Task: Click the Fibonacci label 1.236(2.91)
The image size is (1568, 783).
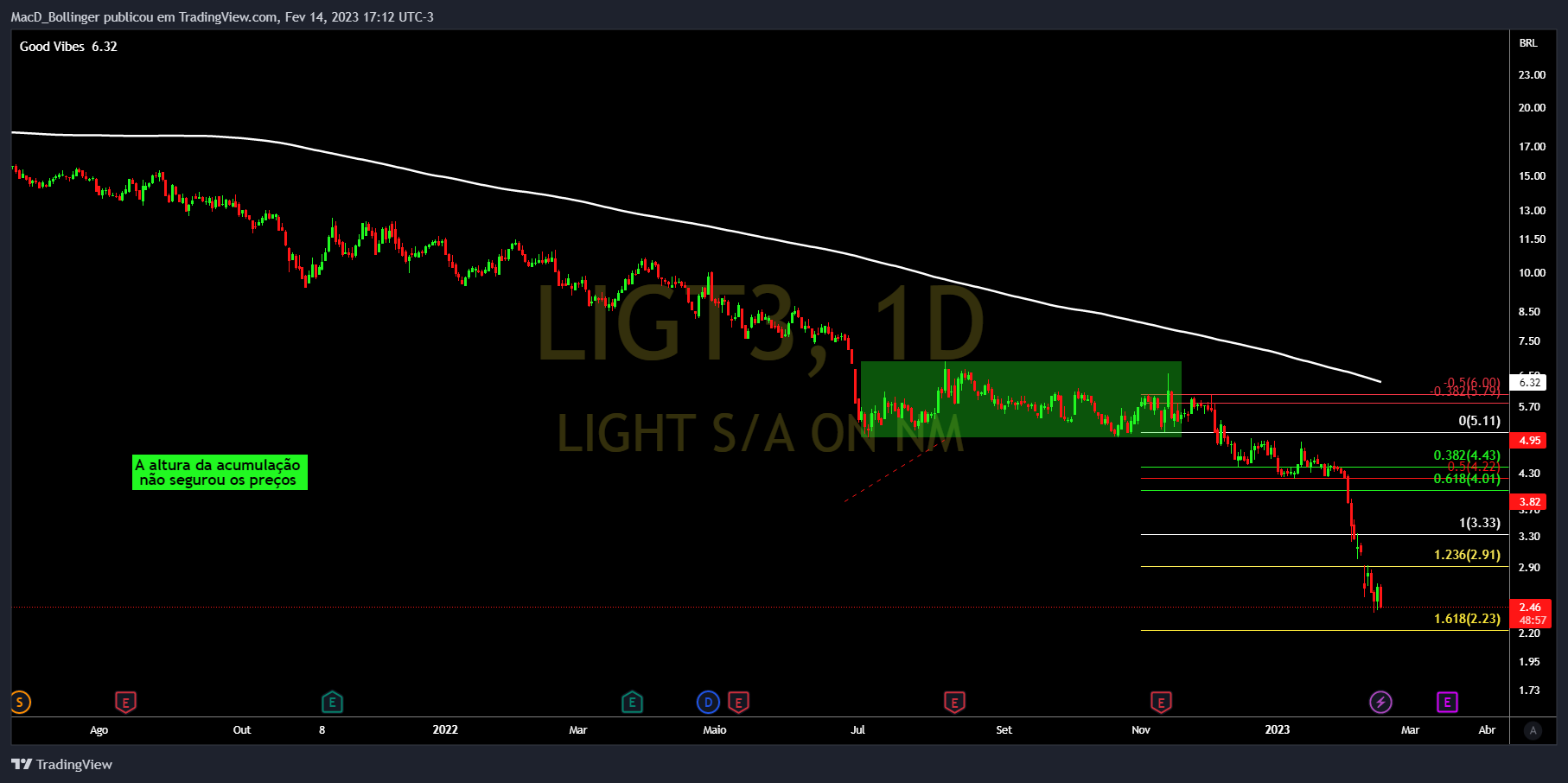Action: pos(1467,555)
